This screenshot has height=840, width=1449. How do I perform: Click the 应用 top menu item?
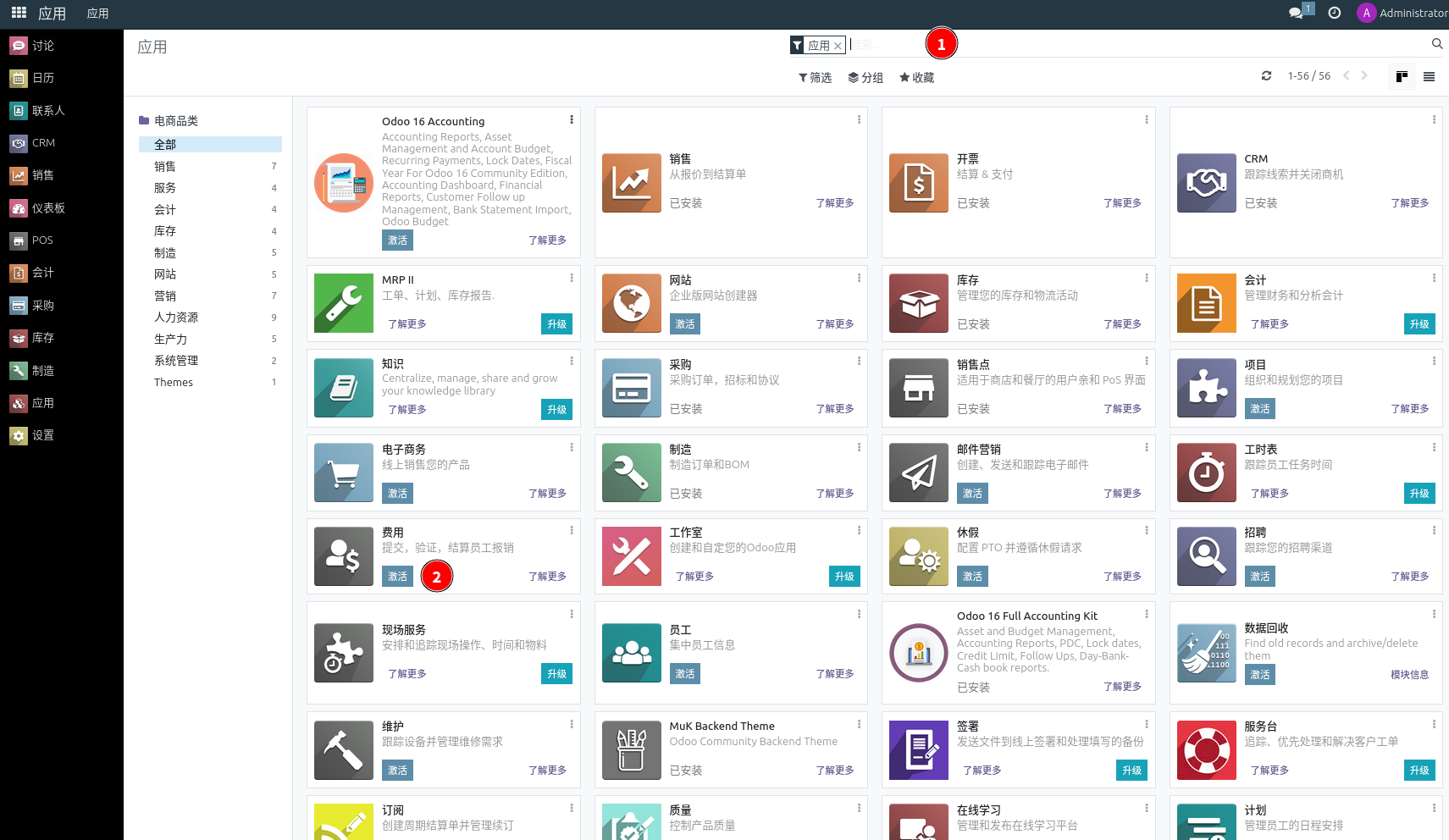[98, 14]
